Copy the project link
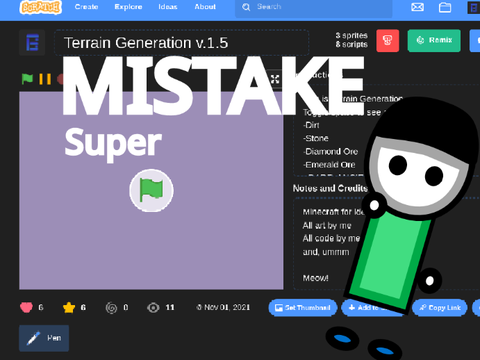This screenshot has width=480, height=360. (440, 308)
